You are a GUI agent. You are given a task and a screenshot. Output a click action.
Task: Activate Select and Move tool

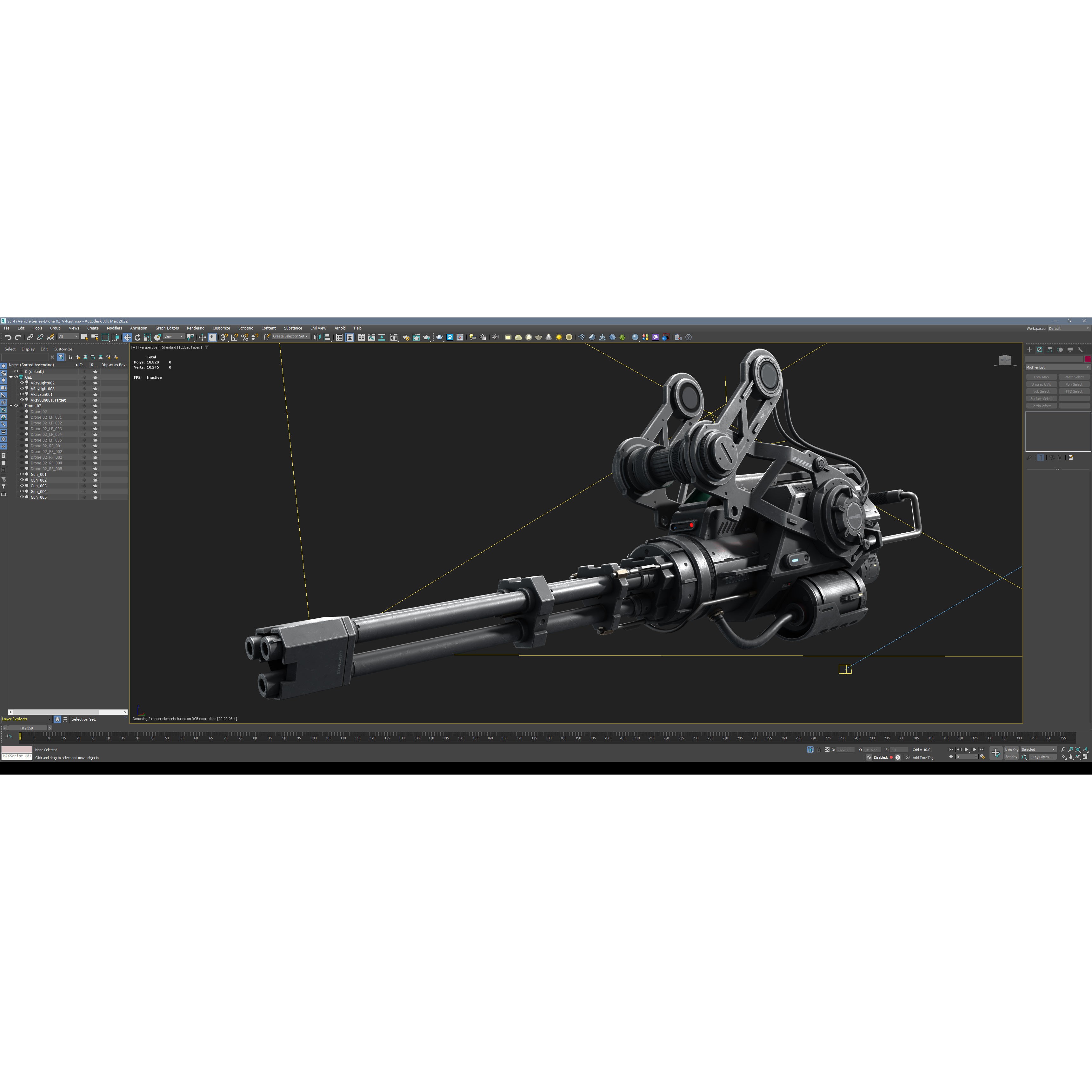tap(127, 337)
